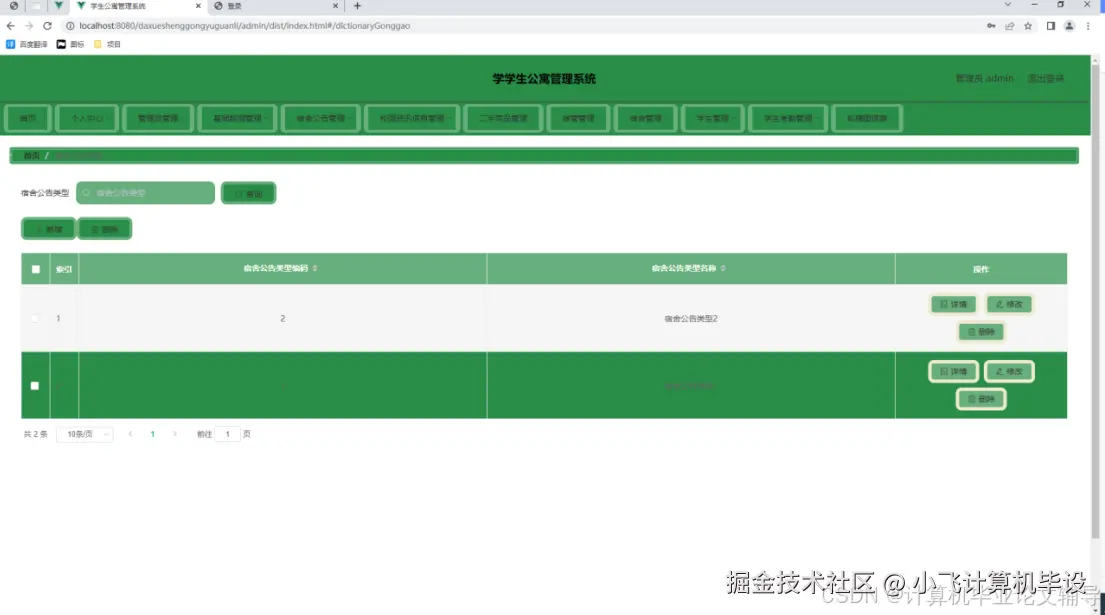Open the Chrome profile avatar
Screen dimensions: 1105x615
(1069, 26)
